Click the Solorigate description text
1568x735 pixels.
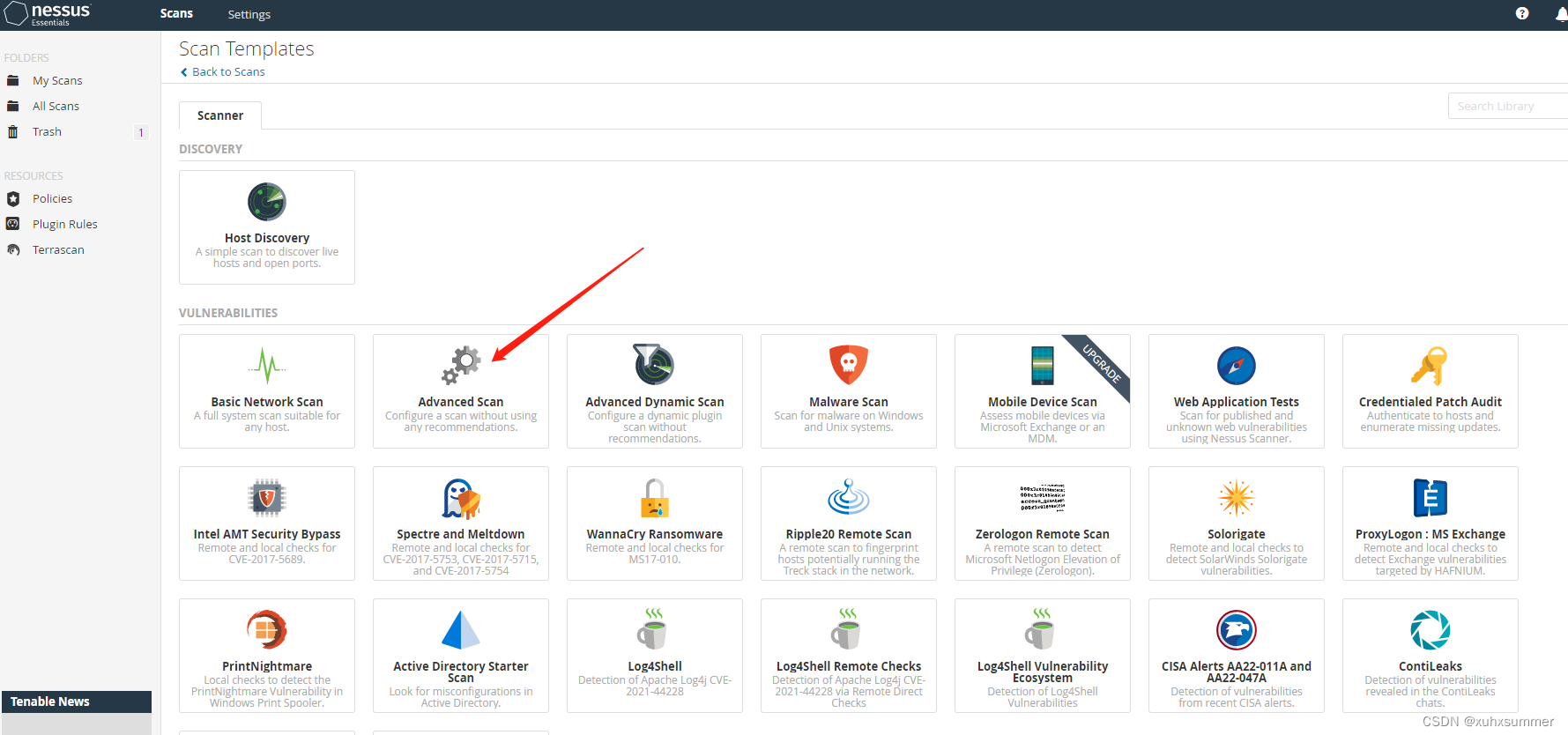[1237, 560]
